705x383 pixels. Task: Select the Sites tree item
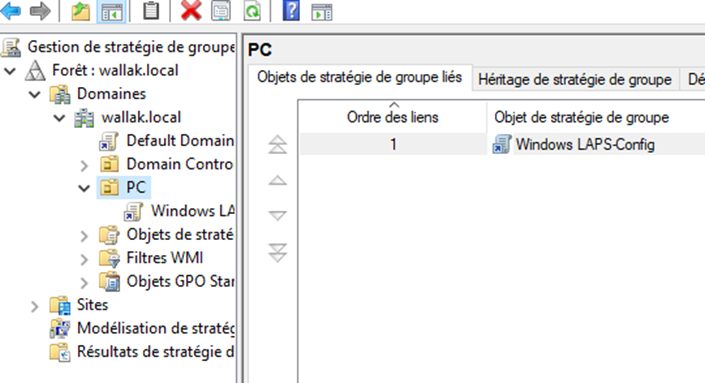tap(92, 305)
